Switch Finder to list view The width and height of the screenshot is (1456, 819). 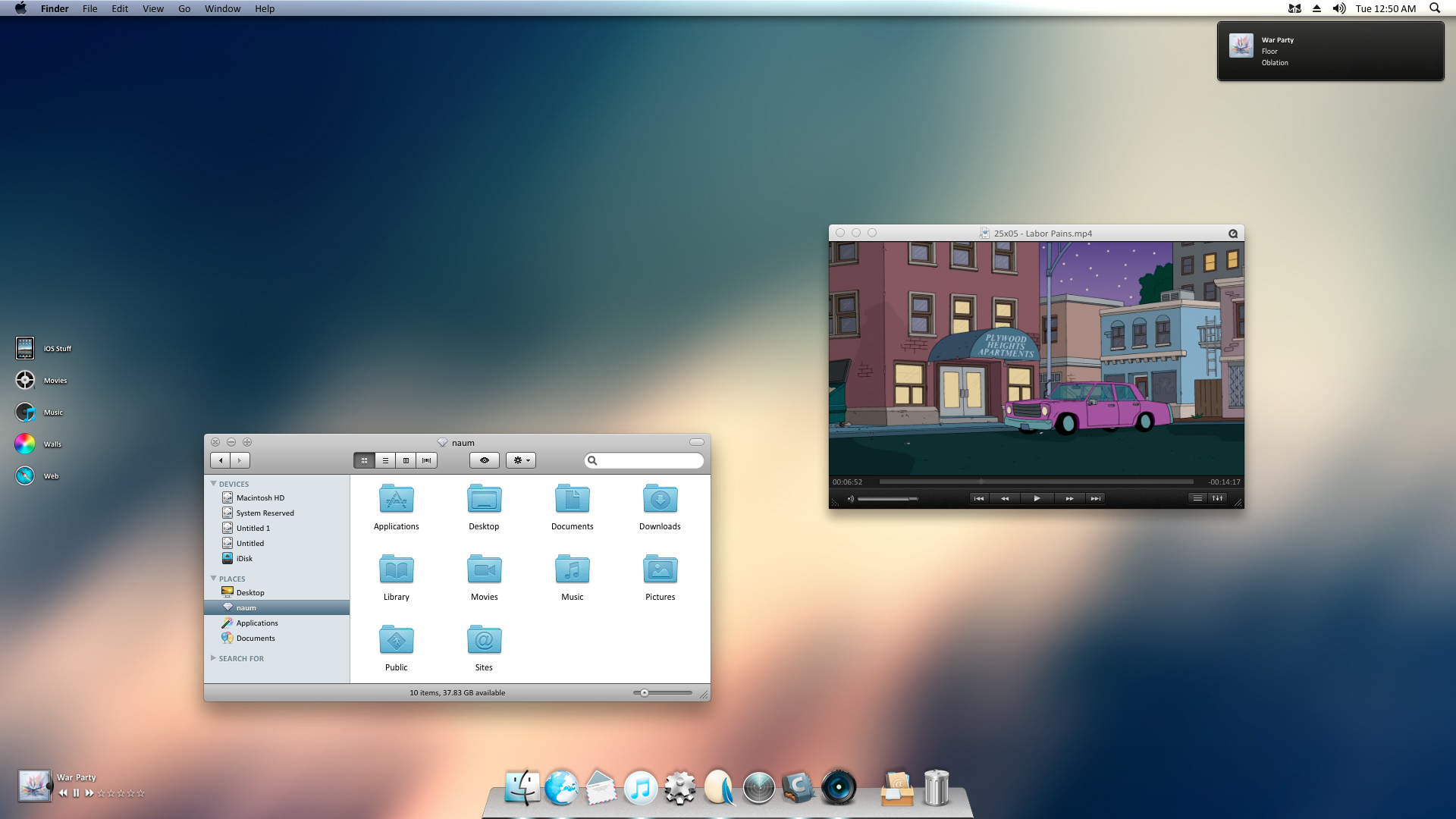(x=385, y=460)
